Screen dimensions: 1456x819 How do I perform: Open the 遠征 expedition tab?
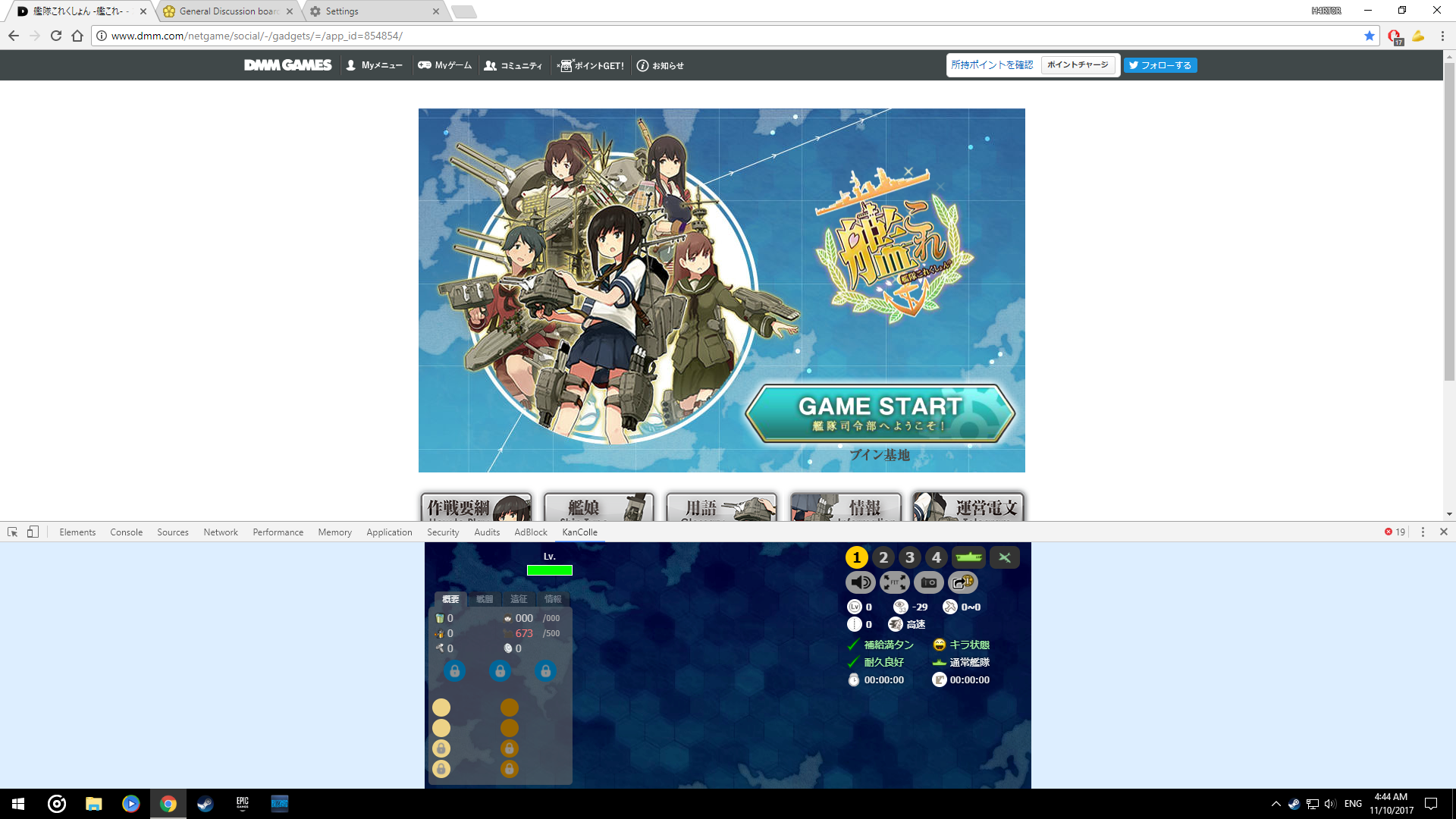pyautogui.click(x=519, y=599)
